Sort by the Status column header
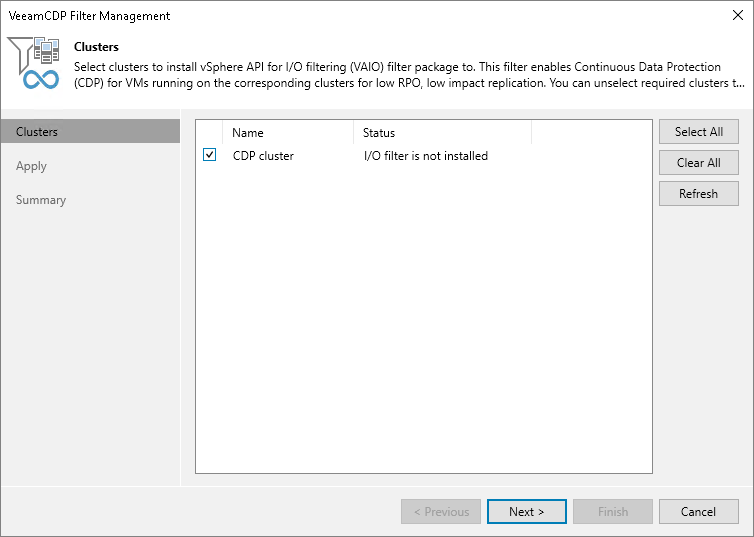754x537 pixels. (442, 133)
